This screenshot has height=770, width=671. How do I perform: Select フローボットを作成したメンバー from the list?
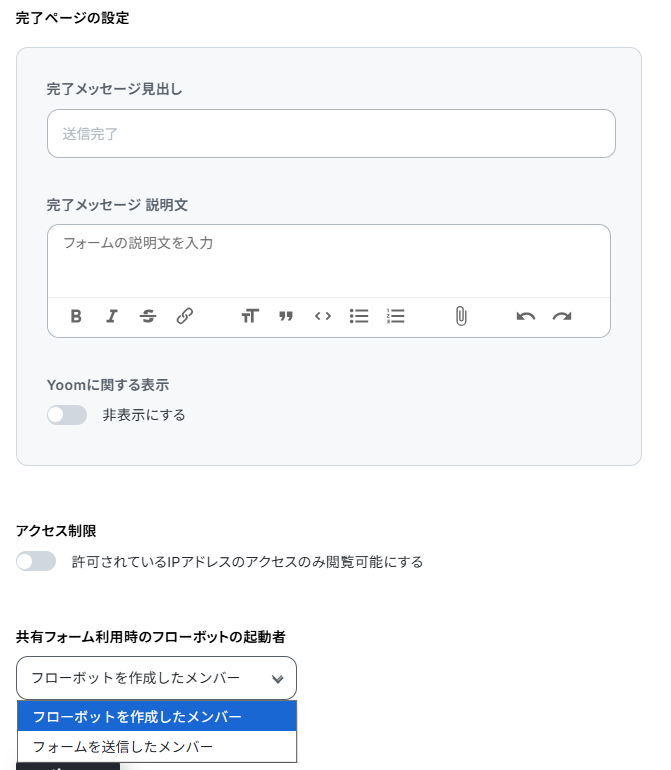click(137, 717)
